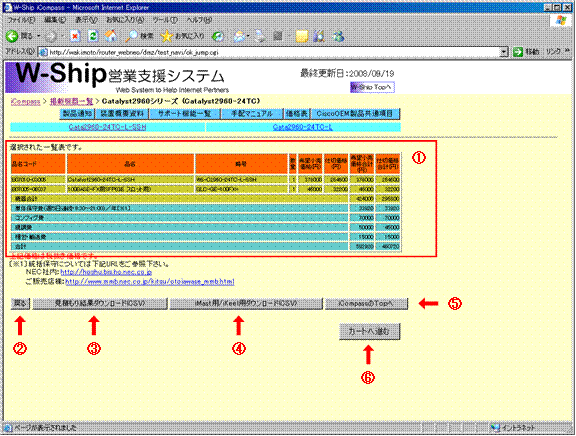576x436 pixels.
Task: Open Favorites (お気に入り) star toolbar button
Action: point(182,36)
